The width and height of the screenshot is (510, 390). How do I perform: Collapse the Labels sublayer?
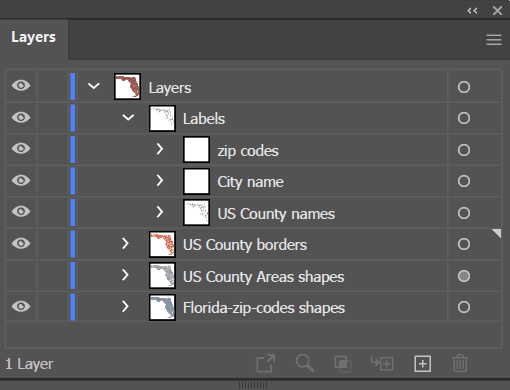coord(128,117)
